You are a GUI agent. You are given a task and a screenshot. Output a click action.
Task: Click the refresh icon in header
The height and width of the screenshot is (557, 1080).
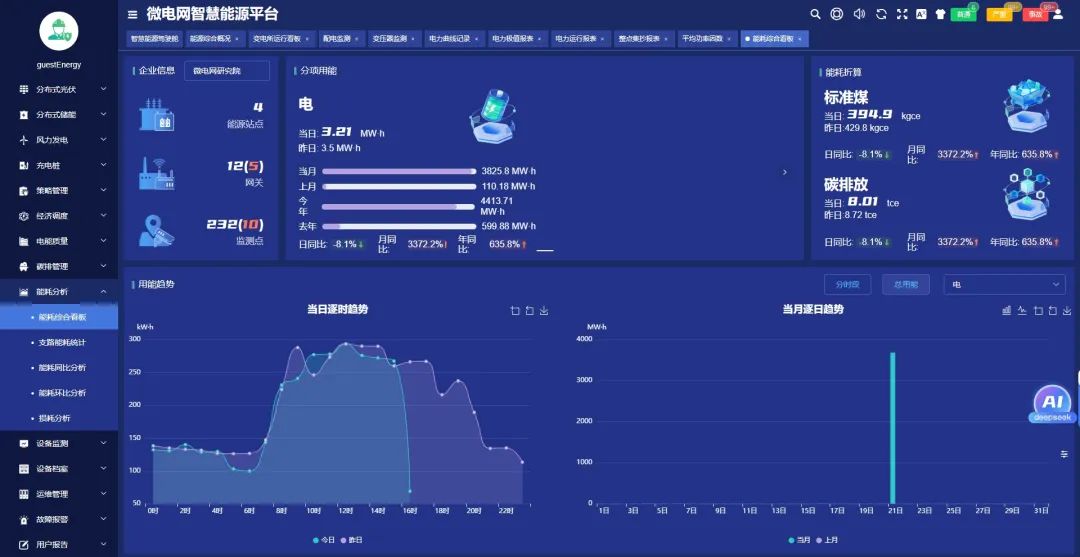[x=881, y=14]
